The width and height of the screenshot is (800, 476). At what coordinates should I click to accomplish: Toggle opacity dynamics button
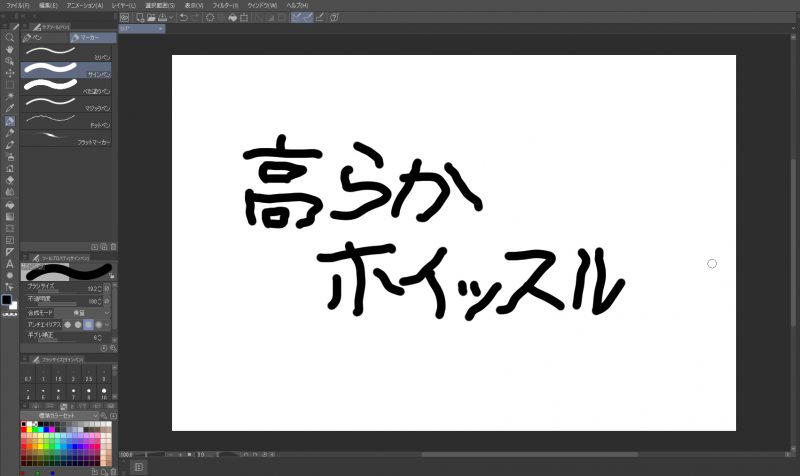pyautogui.click(x=107, y=301)
